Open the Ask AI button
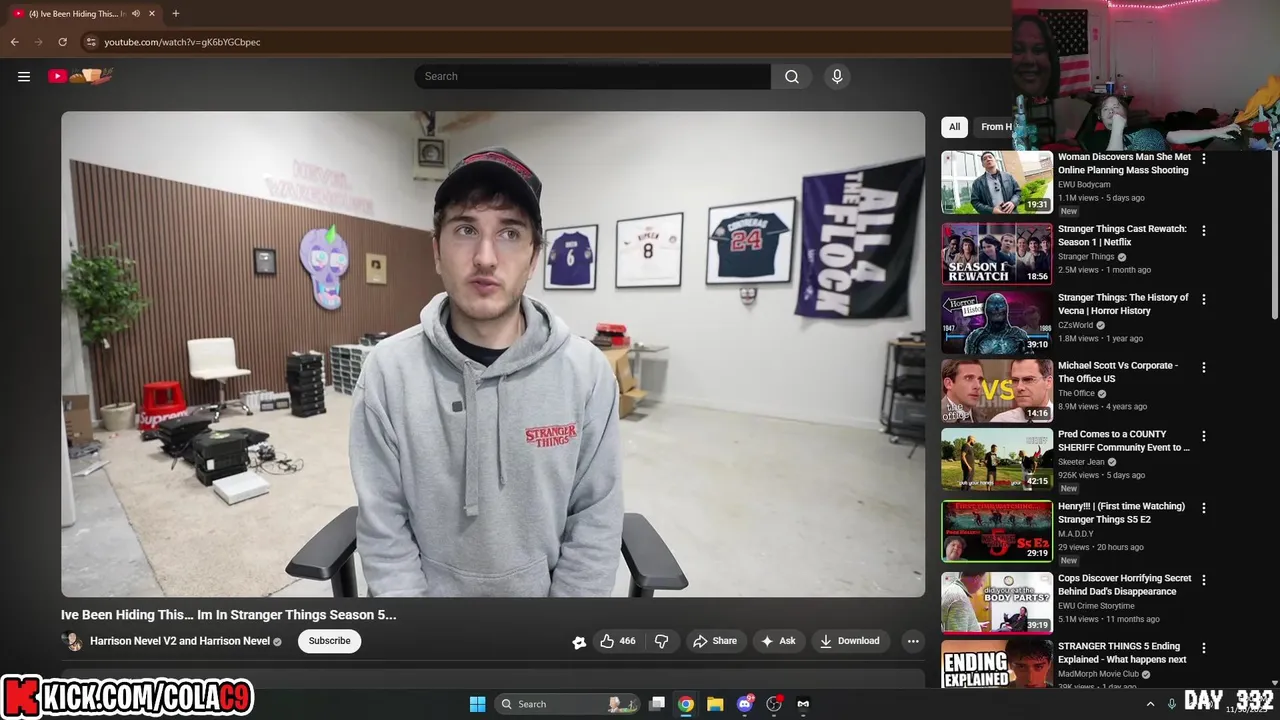This screenshot has width=1280, height=720. [778, 641]
